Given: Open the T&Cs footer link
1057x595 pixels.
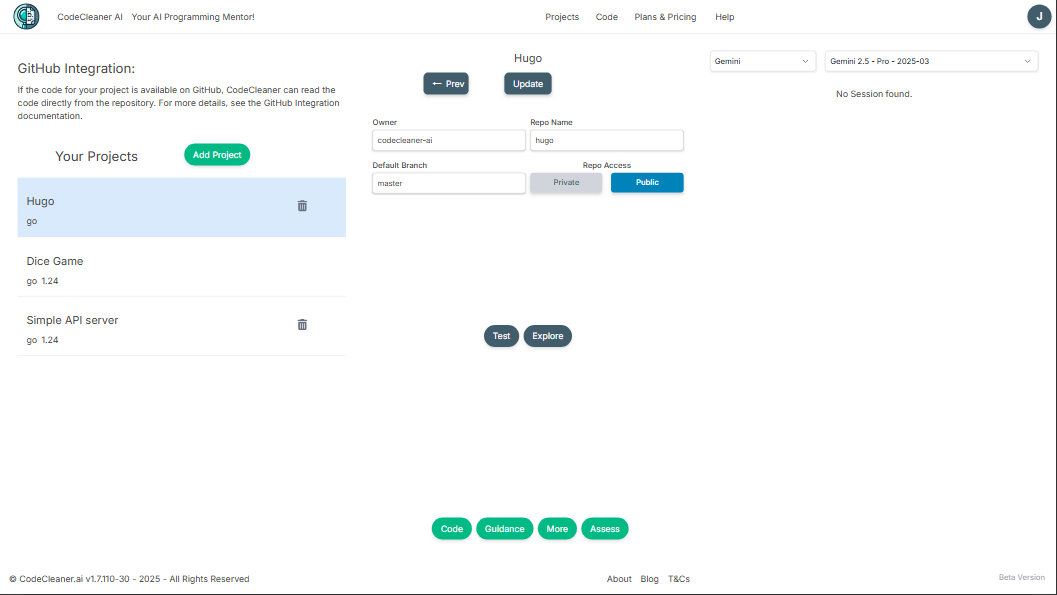Looking at the screenshot, I should [679, 579].
